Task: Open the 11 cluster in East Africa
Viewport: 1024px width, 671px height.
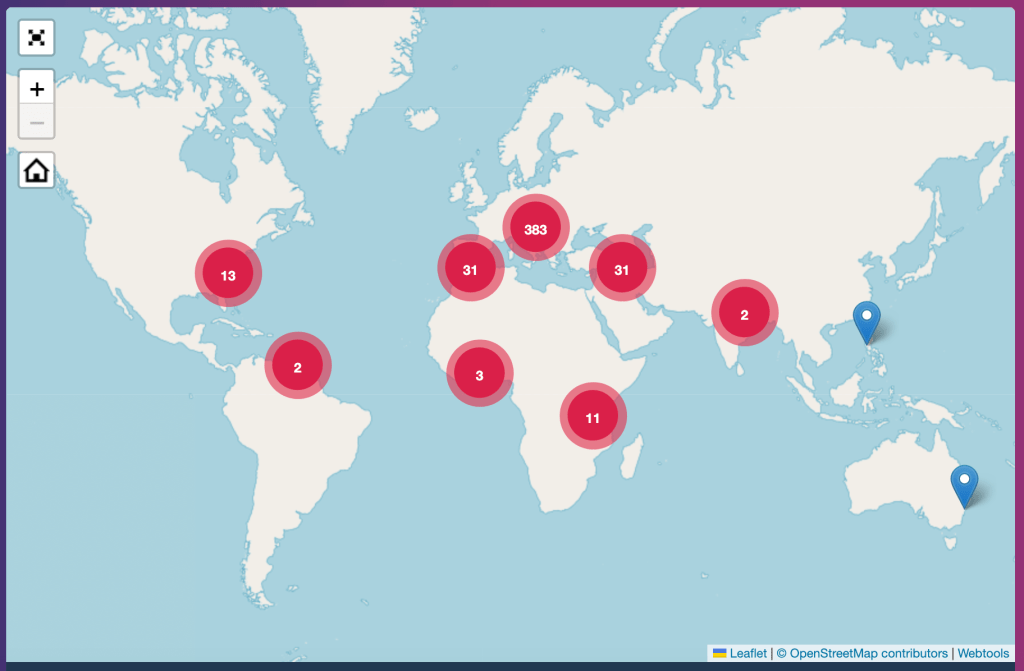Action: 592,417
